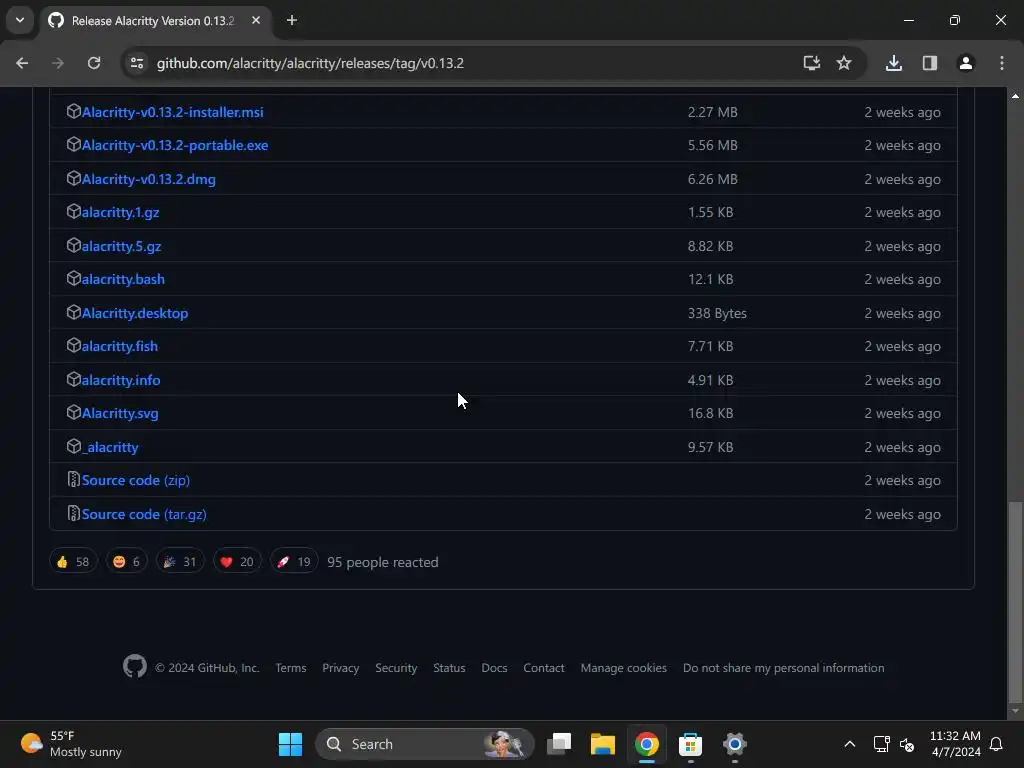Open the Status footer link
The width and height of the screenshot is (1024, 768).
click(449, 668)
